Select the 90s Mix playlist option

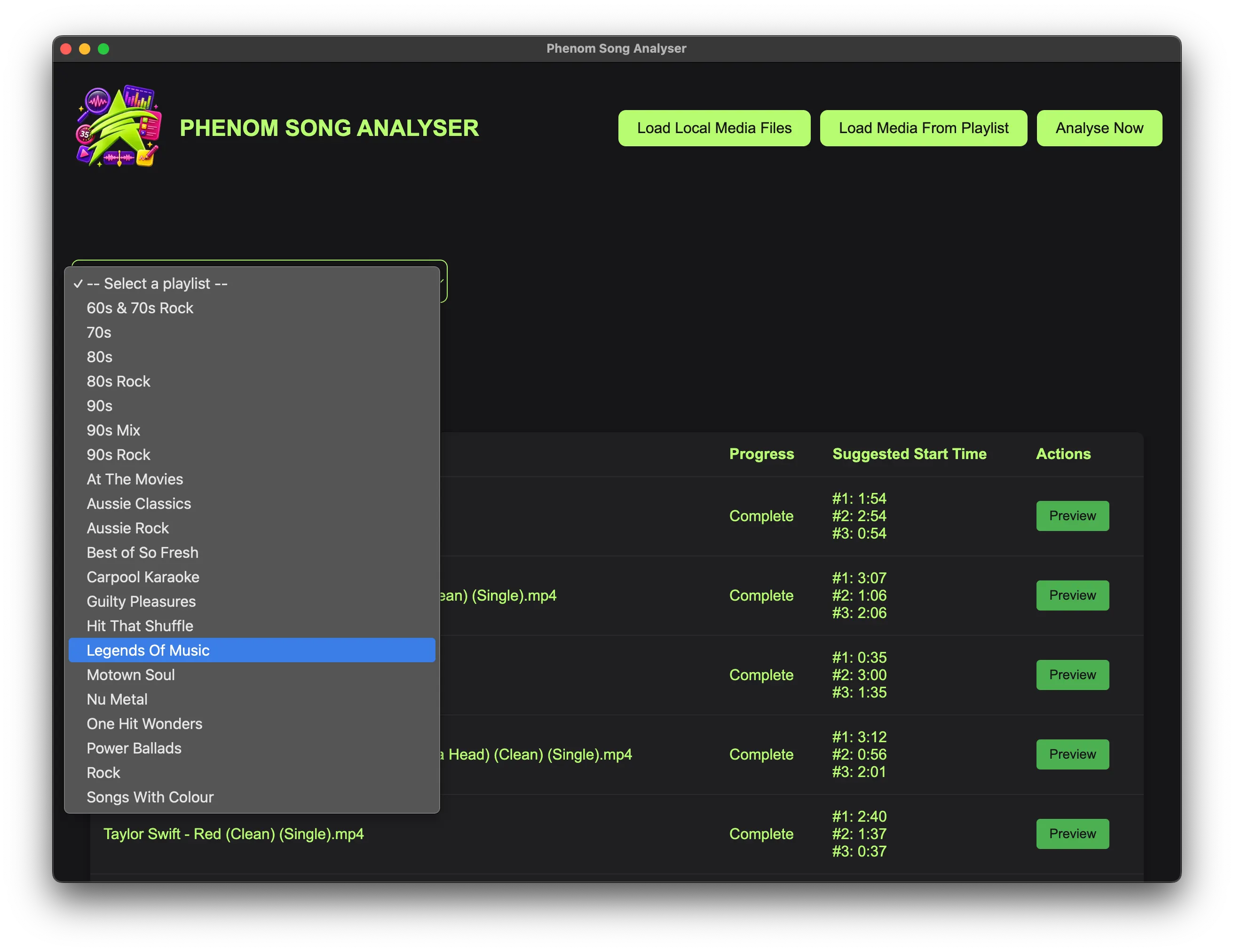point(252,430)
